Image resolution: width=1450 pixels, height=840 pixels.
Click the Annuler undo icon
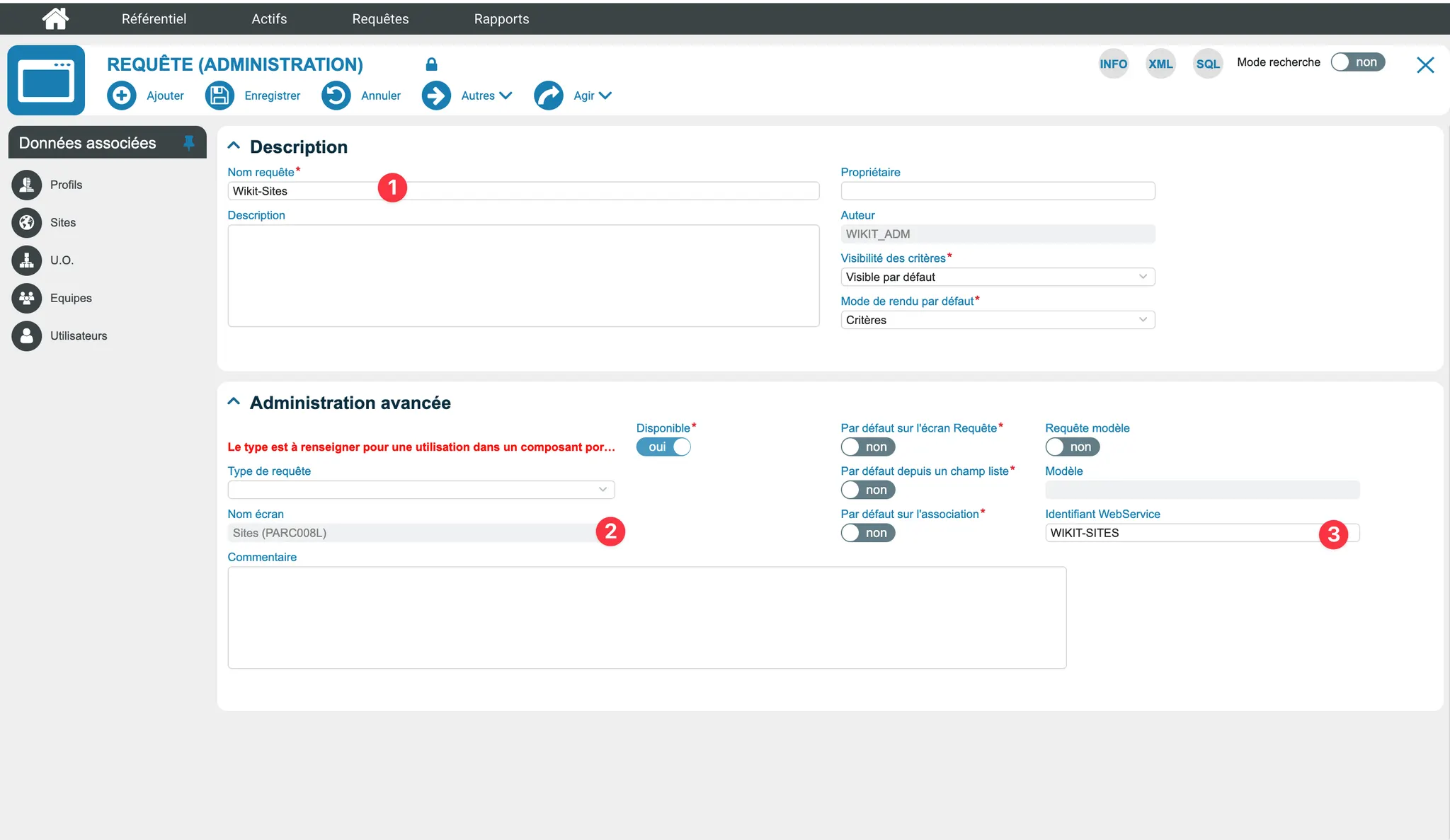[x=336, y=96]
